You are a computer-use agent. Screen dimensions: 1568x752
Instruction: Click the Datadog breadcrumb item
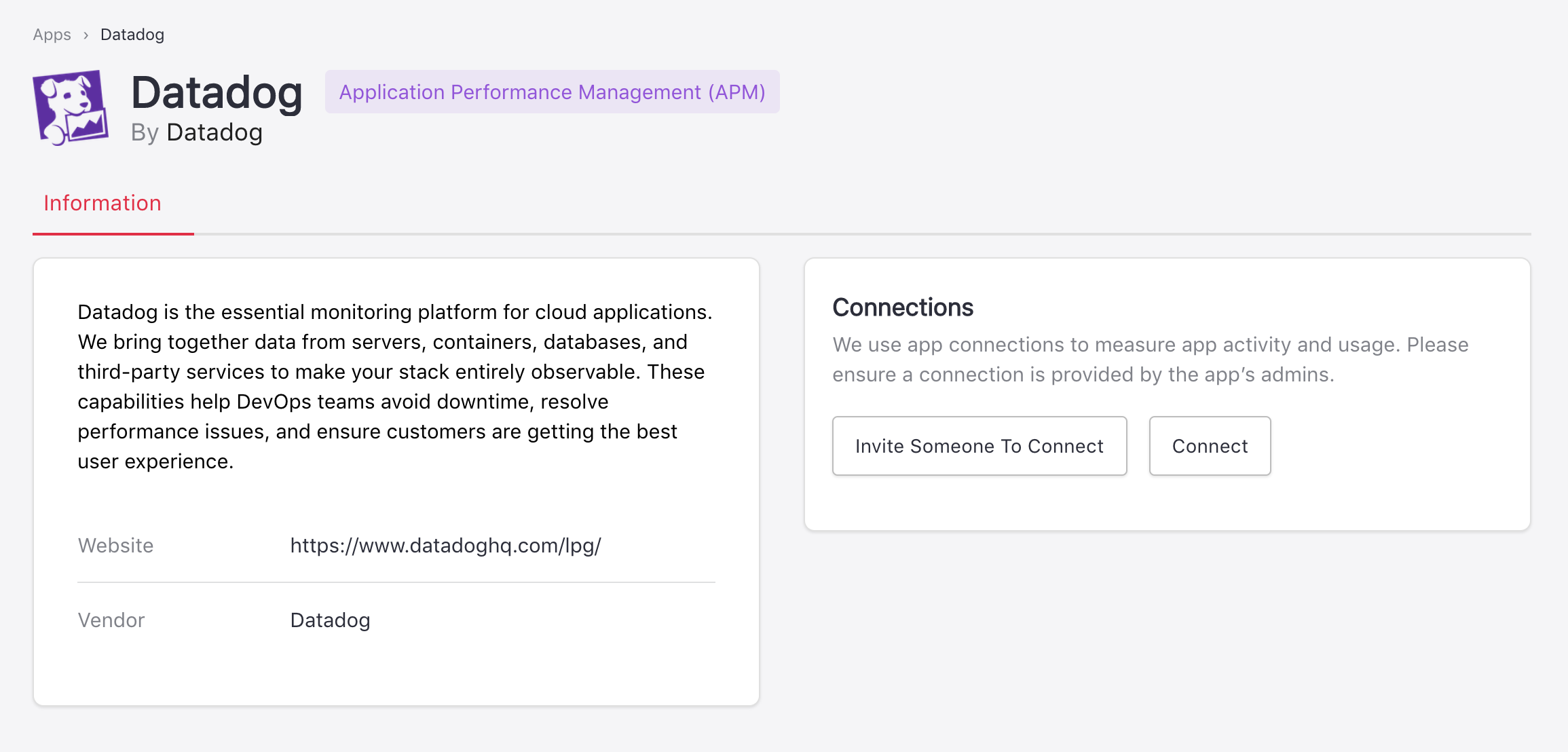(x=132, y=35)
